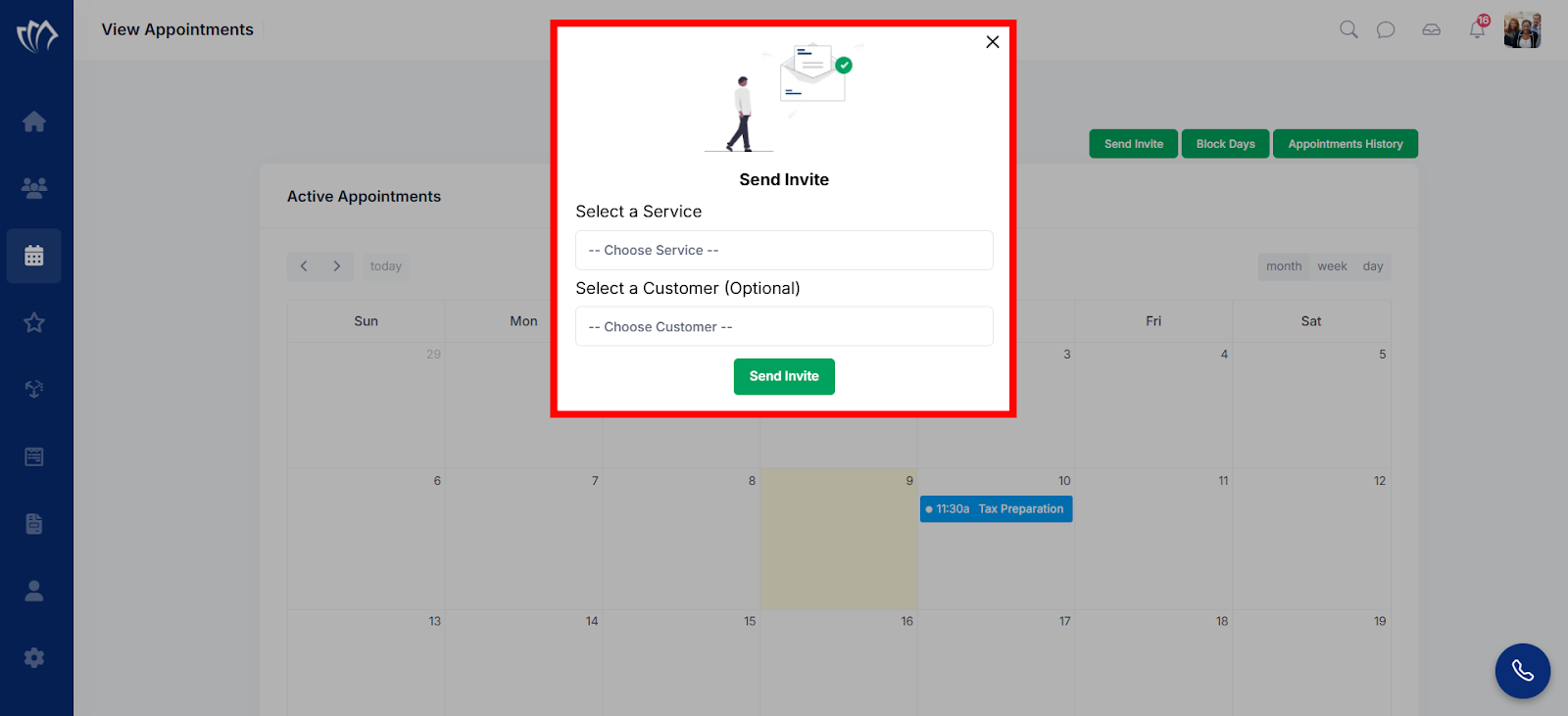Click the company logo at top left
1568x716 pixels.
(x=37, y=36)
